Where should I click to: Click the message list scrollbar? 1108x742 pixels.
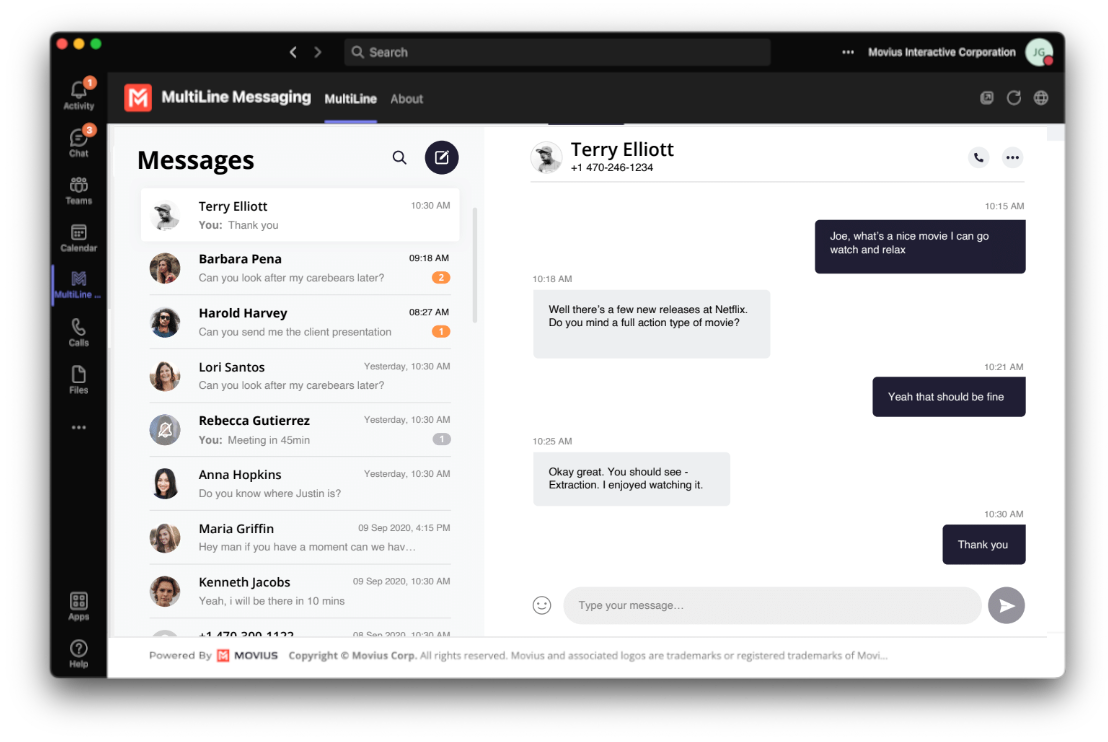pos(474,265)
